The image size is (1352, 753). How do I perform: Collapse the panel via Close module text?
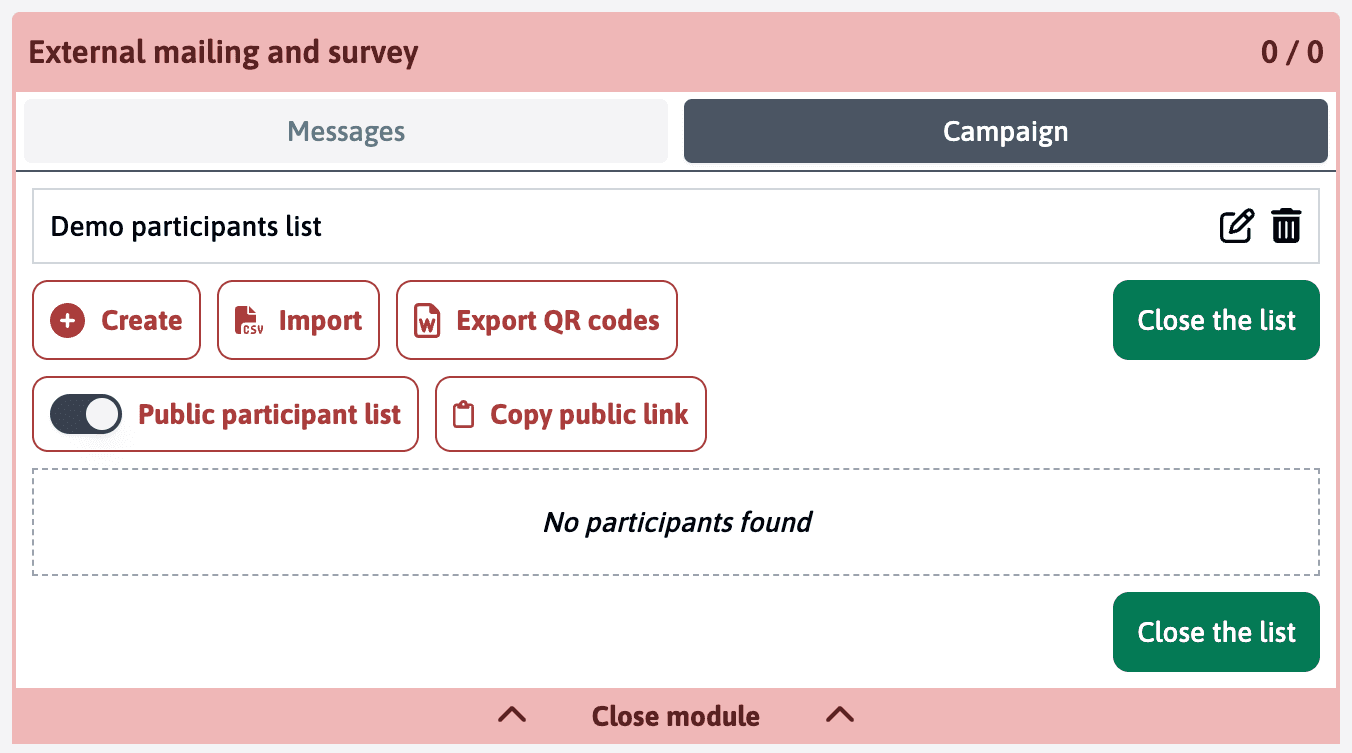(x=676, y=716)
